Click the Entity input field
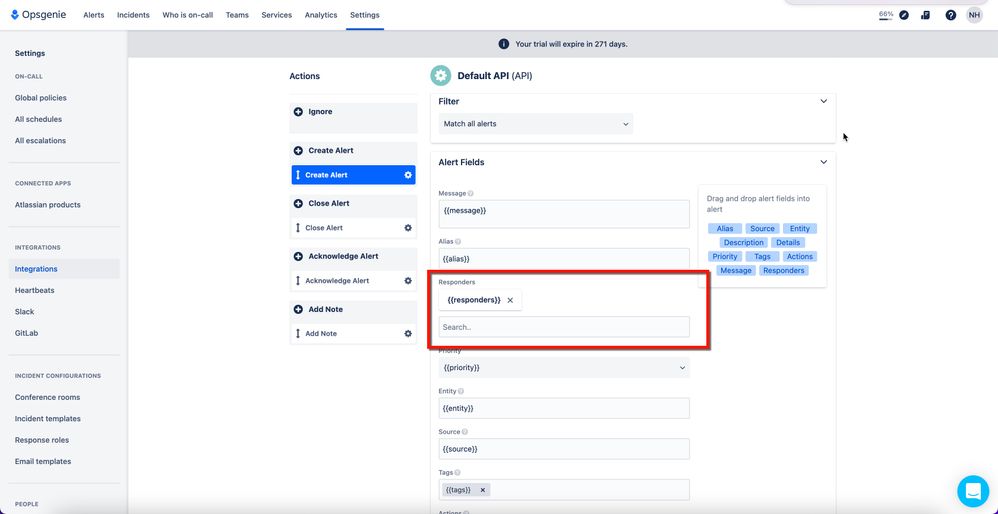 pyautogui.click(x=564, y=408)
